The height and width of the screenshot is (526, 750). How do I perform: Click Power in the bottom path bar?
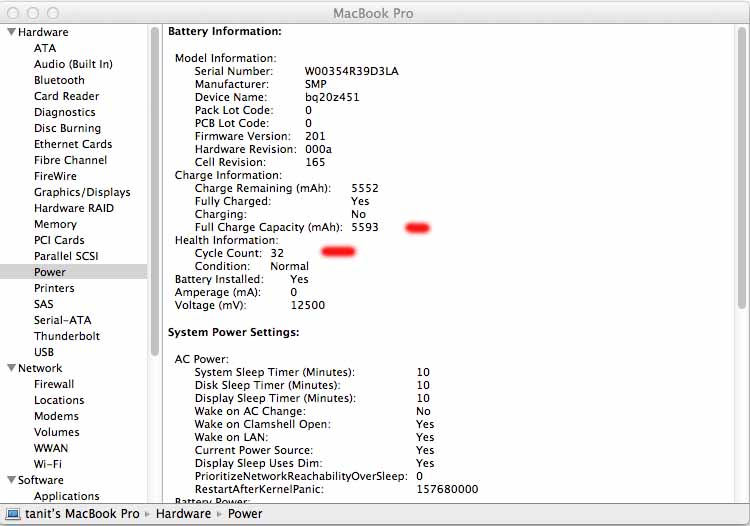tap(246, 514)
